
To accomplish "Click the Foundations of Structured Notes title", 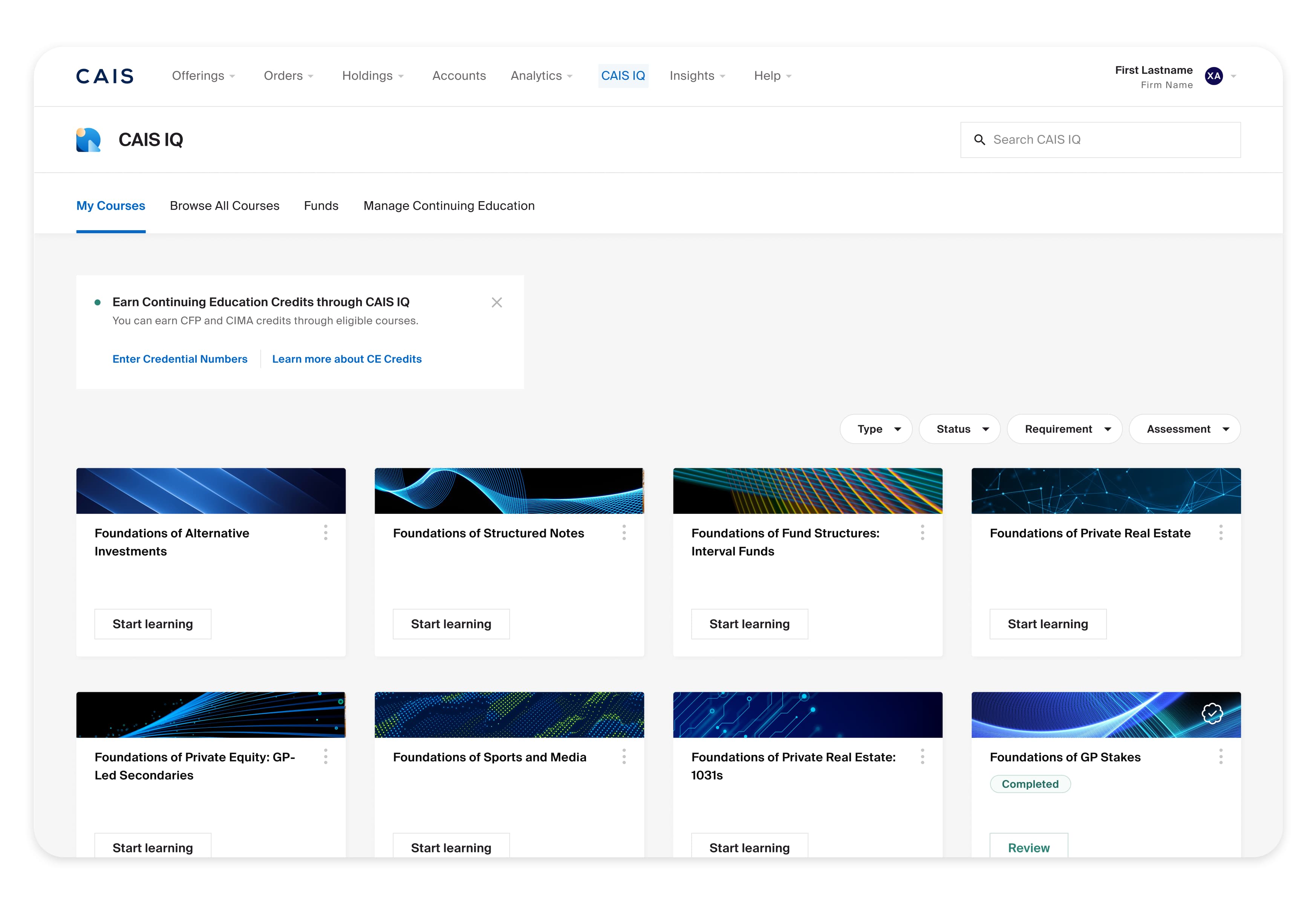I will coord(488,533).
